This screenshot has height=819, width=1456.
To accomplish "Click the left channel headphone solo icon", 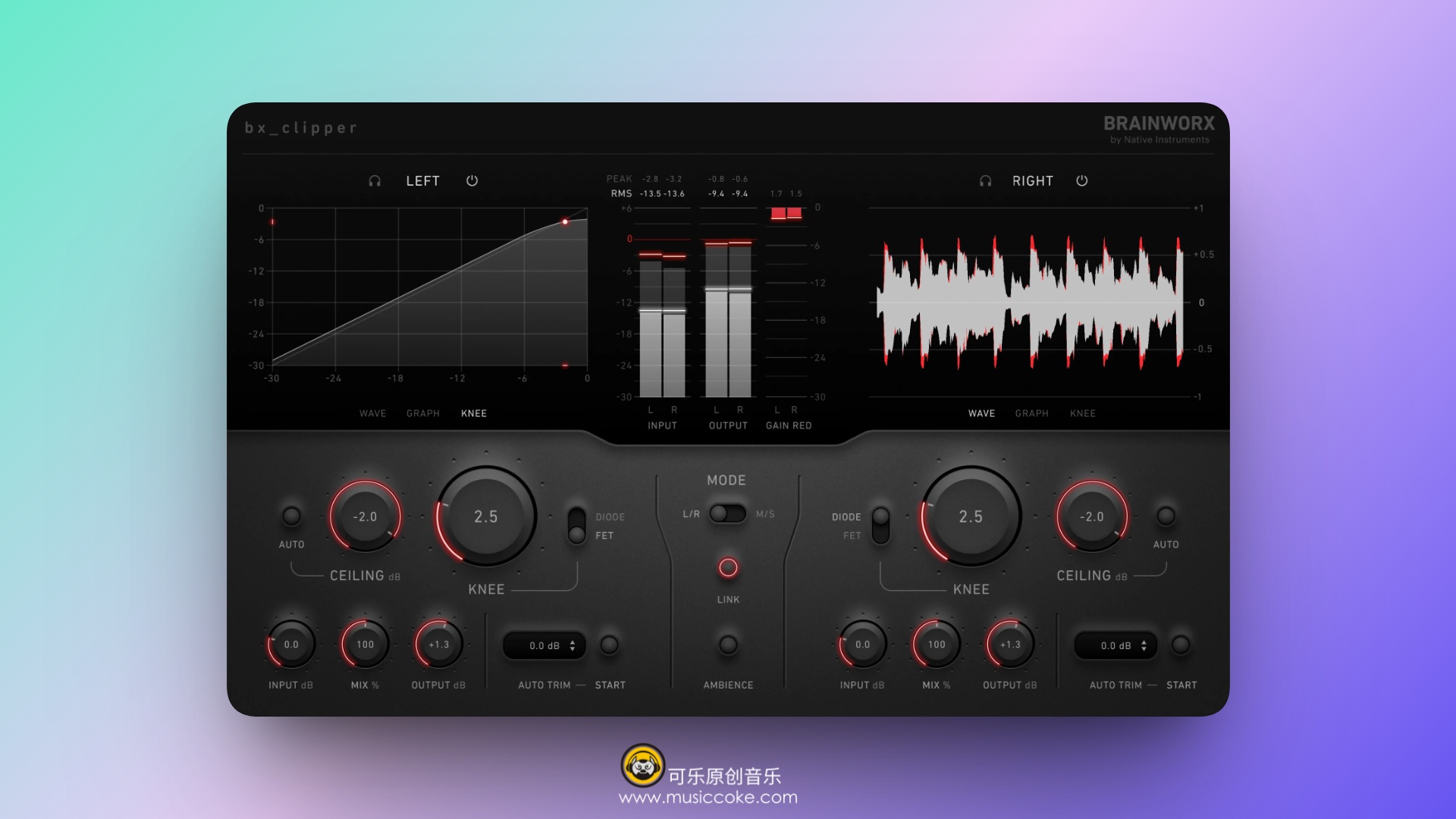I will (375, 181).
